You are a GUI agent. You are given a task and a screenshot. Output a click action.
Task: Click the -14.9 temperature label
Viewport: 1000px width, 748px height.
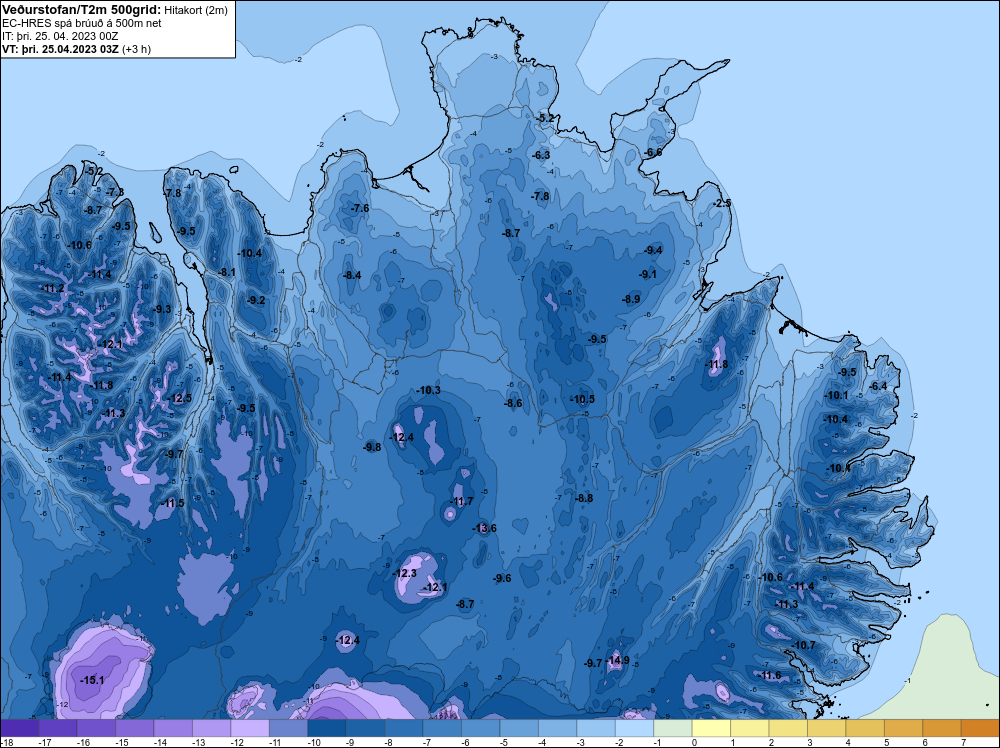point(617,660)
